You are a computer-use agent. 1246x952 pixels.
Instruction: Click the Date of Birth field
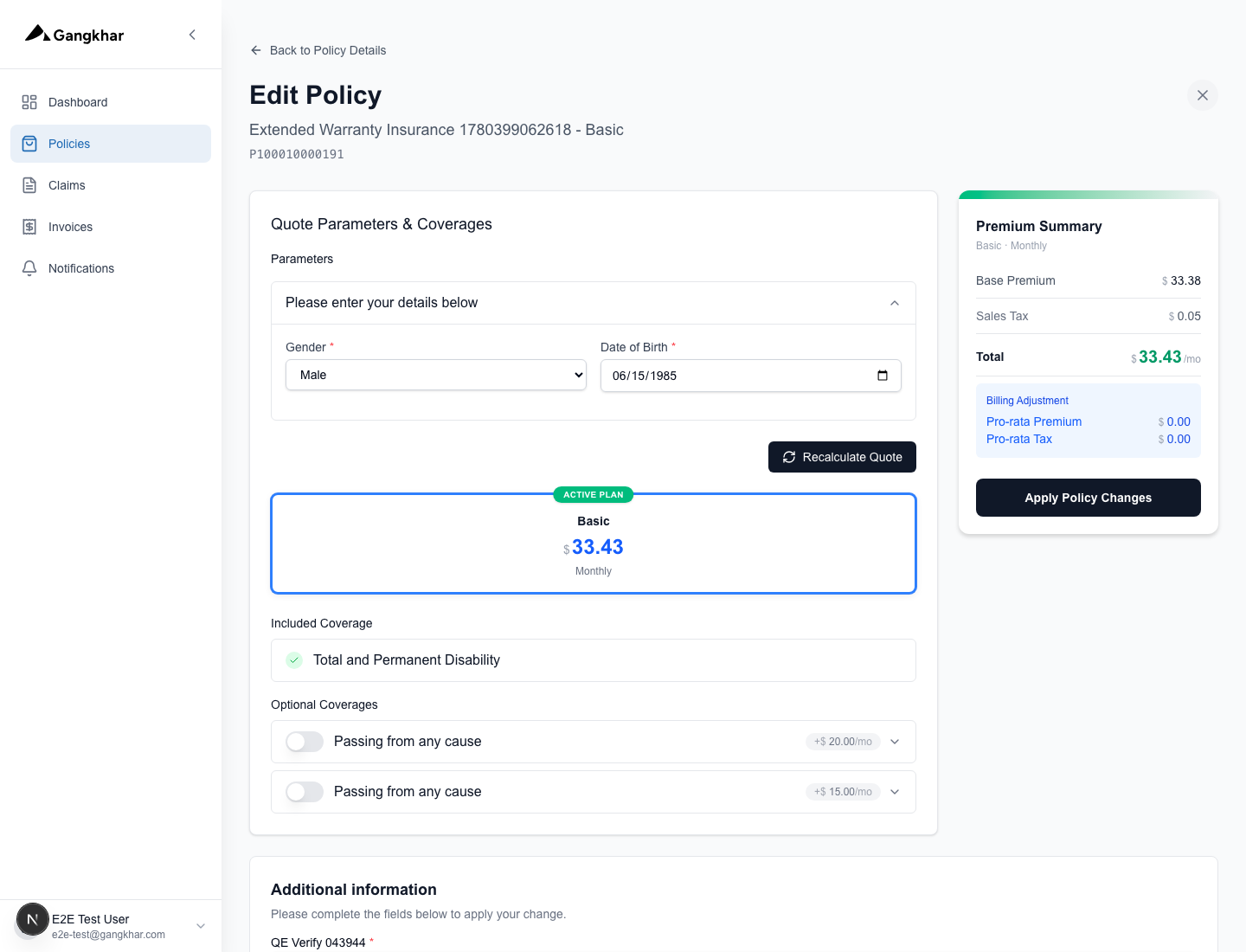click(751, 376)
